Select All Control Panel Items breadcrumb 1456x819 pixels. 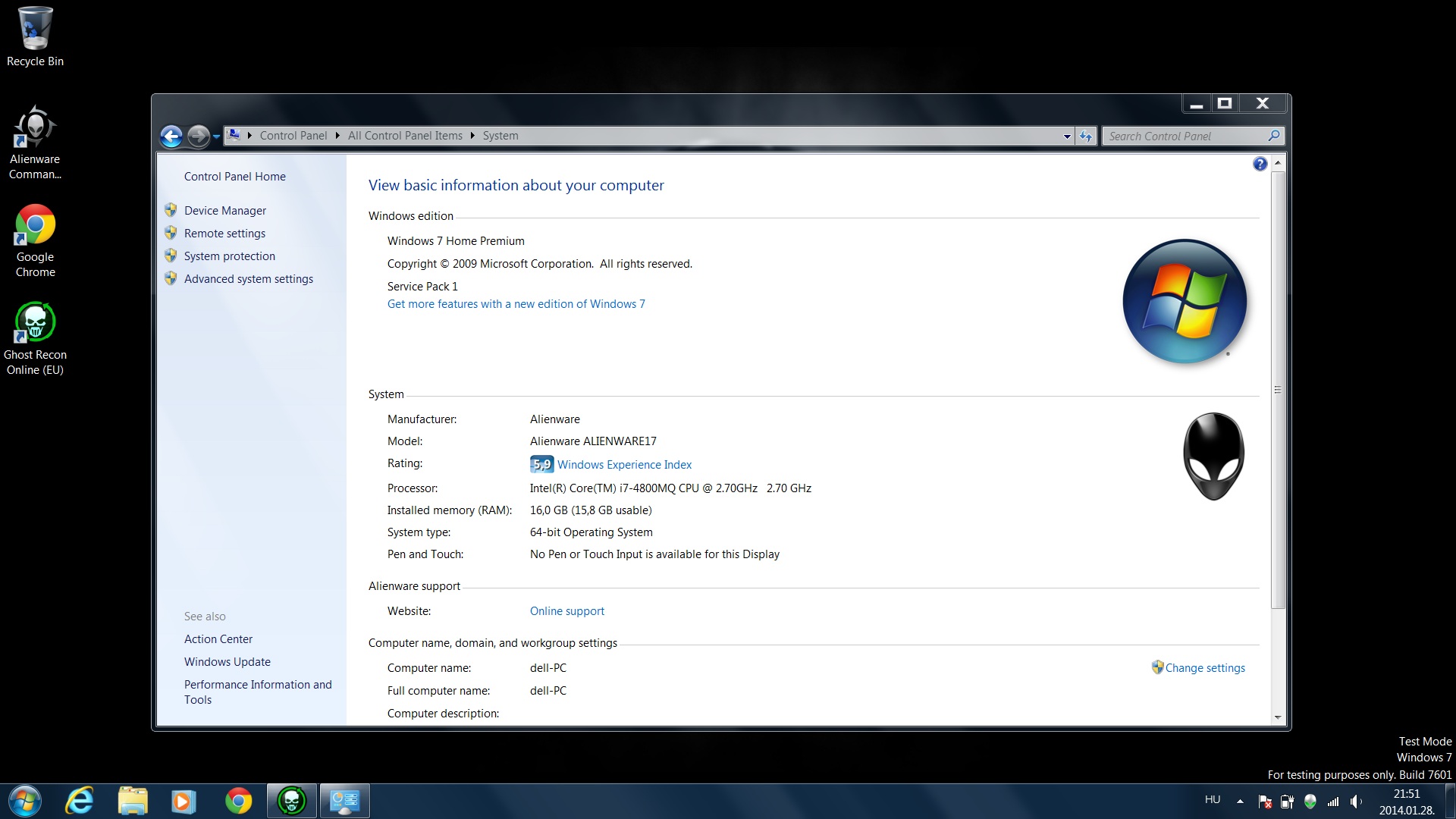(x=405, y=136)
